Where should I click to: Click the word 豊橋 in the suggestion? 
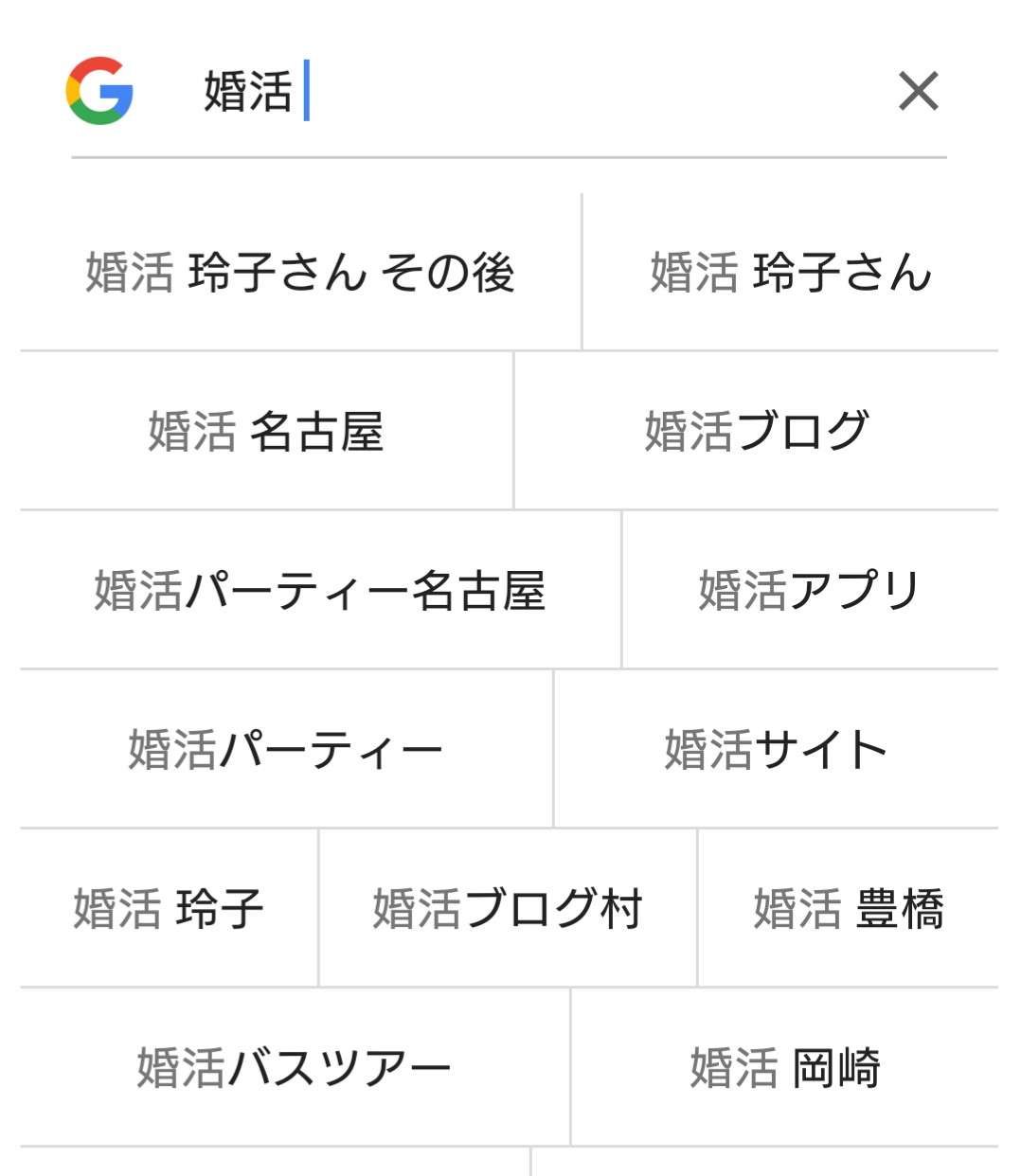point(901,909)
